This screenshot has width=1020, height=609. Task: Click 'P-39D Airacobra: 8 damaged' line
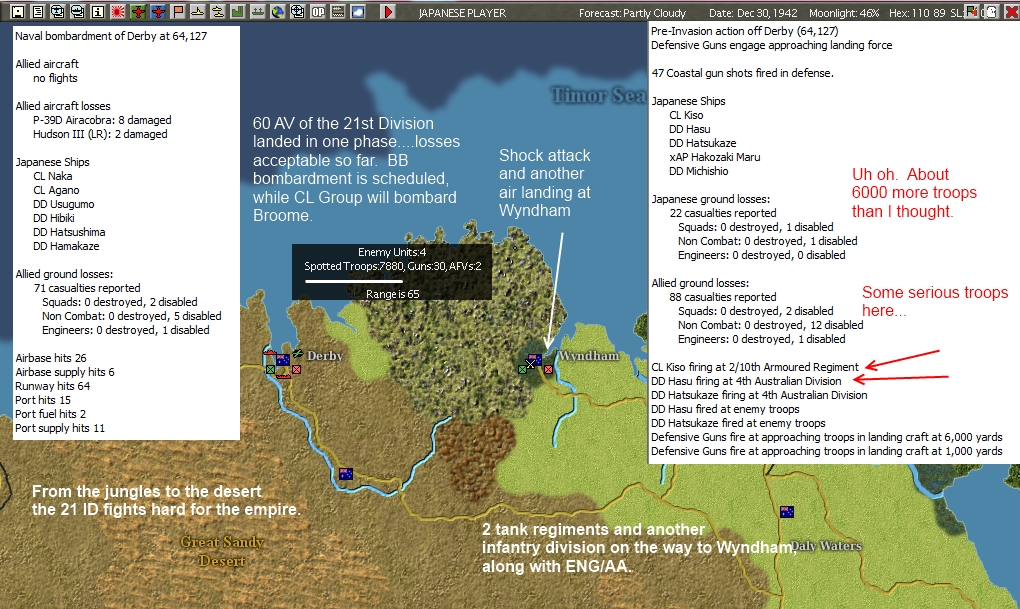(102, 120)
